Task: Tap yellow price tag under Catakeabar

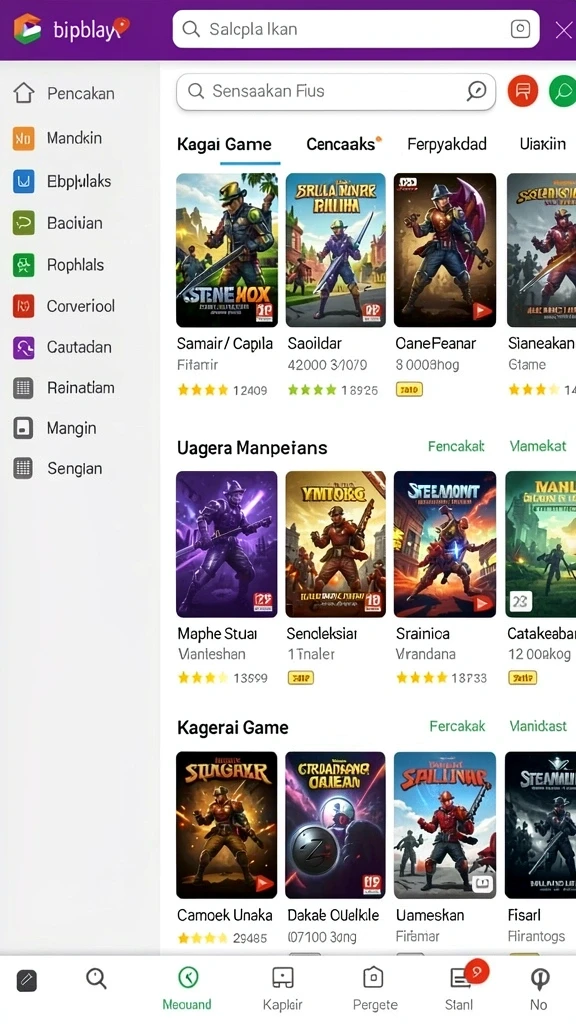Action: [522, 678]
